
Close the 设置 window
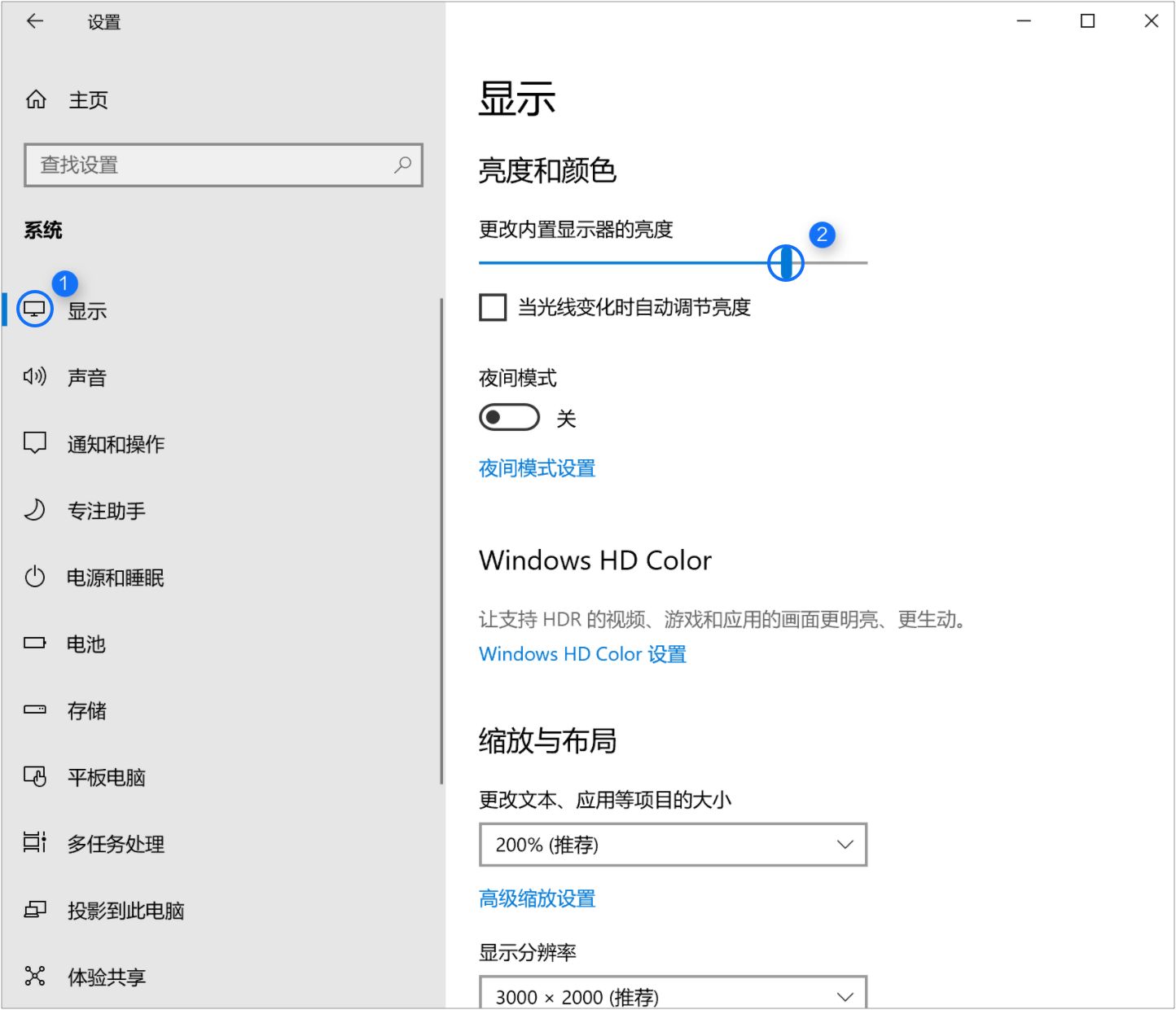tap(1151, 21)
